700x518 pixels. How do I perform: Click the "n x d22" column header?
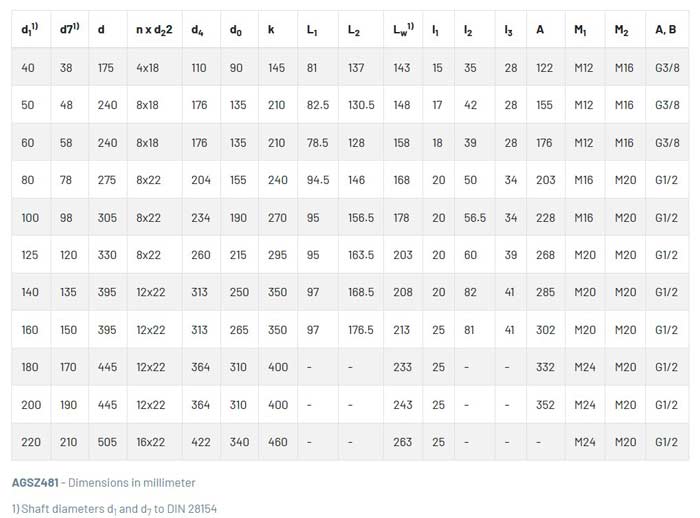[x=157, y=30]
